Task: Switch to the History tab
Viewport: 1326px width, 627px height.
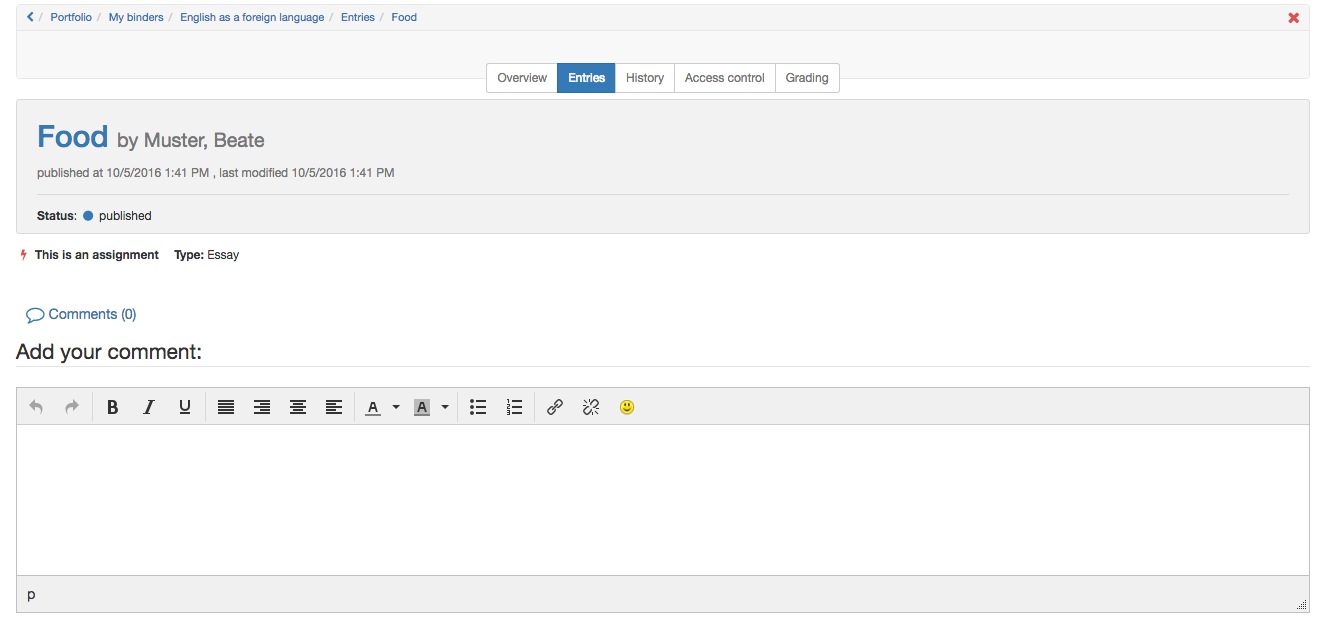Action: [x=645, y=78]
